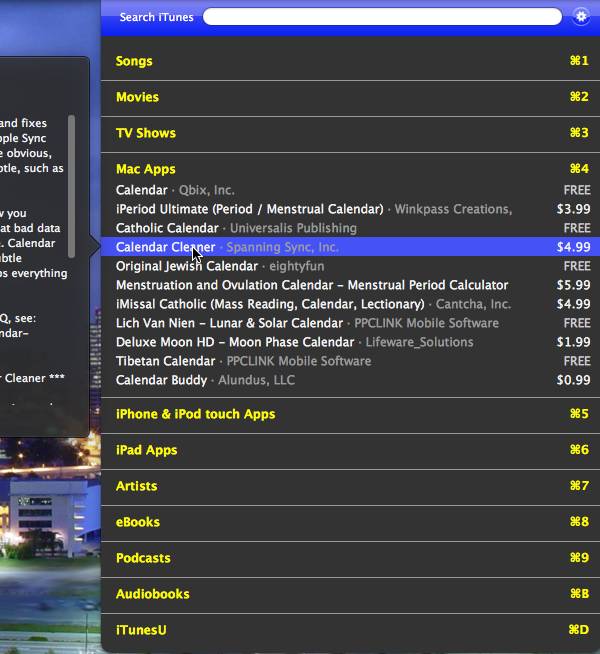Open the iTunesU category
The height and width of the screenshot is (654, 600).
350,630
